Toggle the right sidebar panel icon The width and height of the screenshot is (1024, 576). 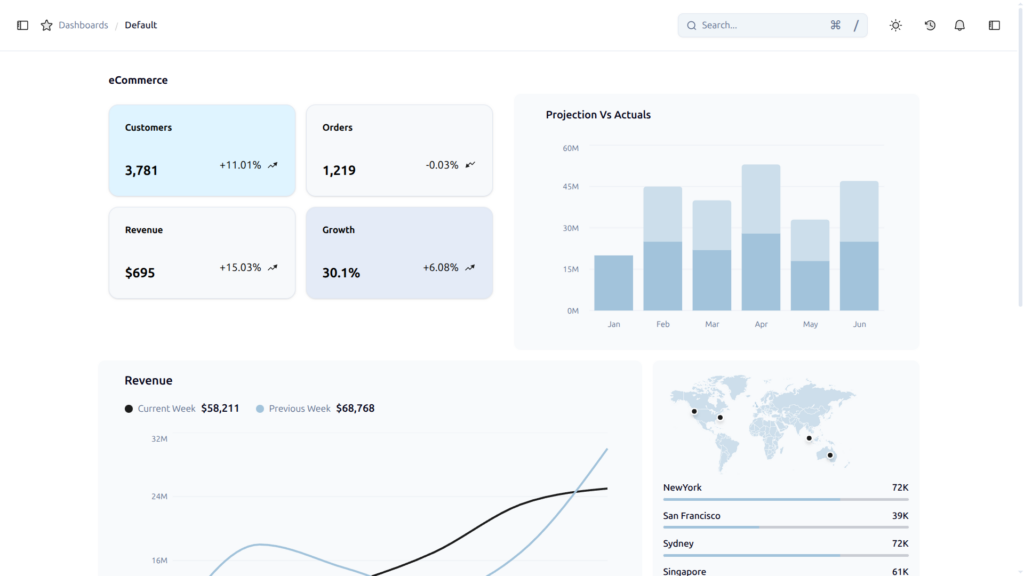pos(994,25)
